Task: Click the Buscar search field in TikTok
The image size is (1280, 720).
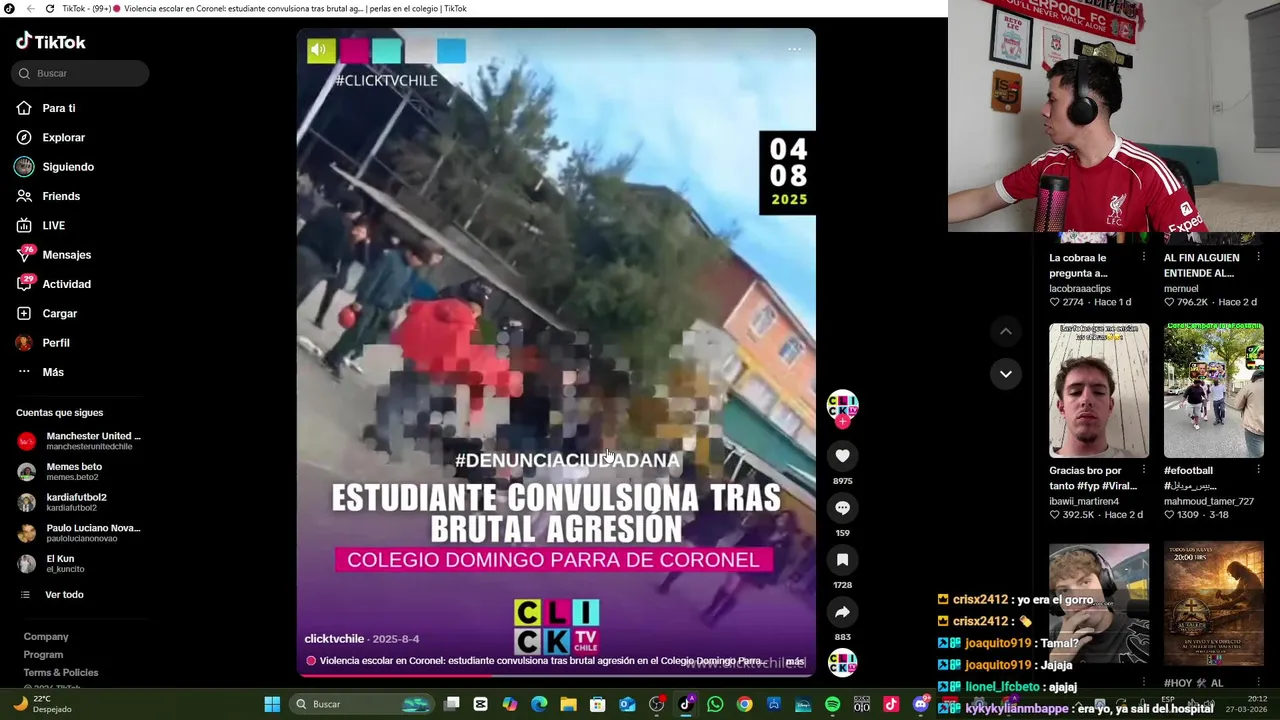Action: point(81,73)
